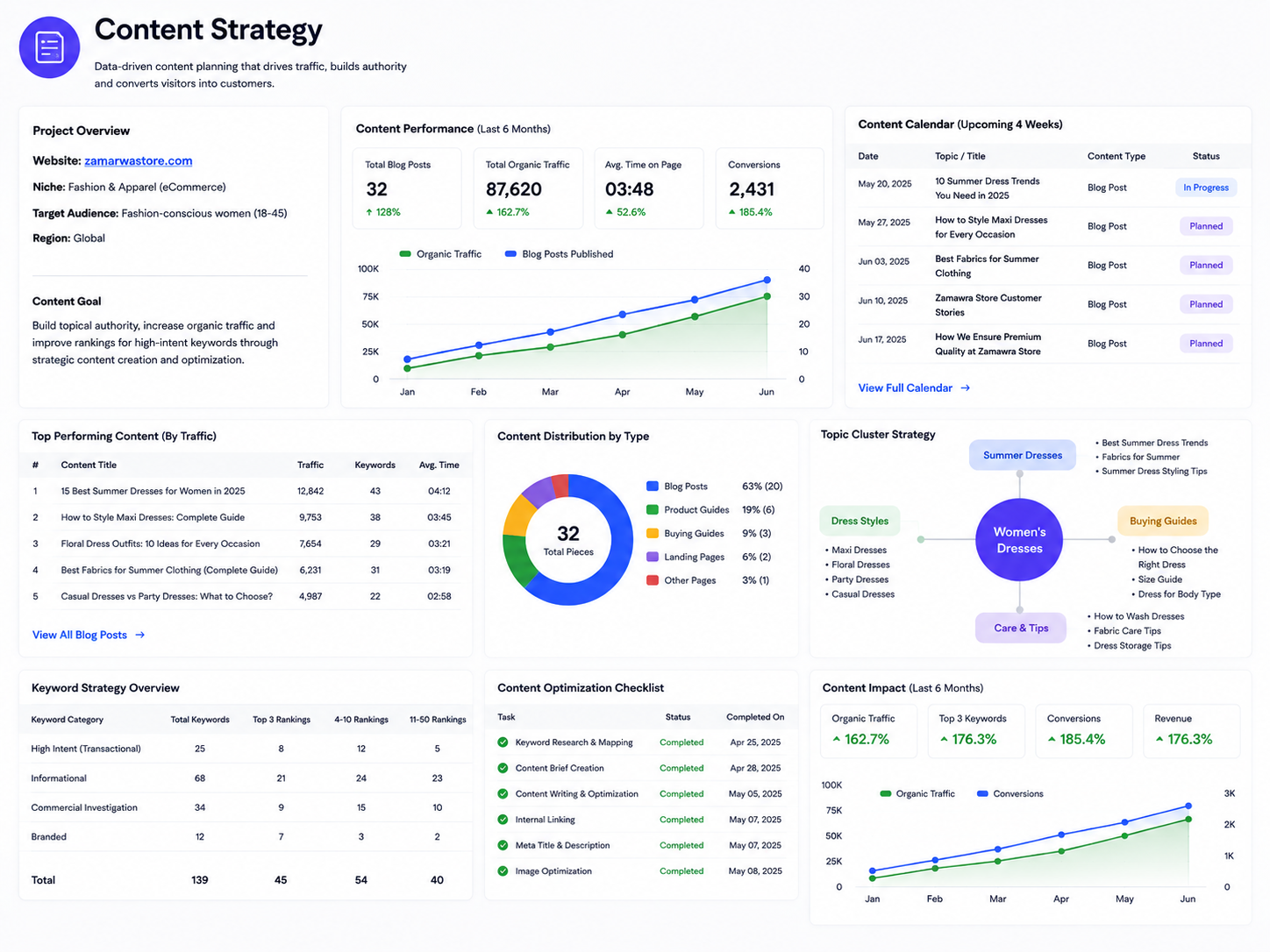The height and width of the screenshot is (952, 1270).
Task: Click the up-triangle icon beside 162.7% in Content Performance
Action: point(489,212)
